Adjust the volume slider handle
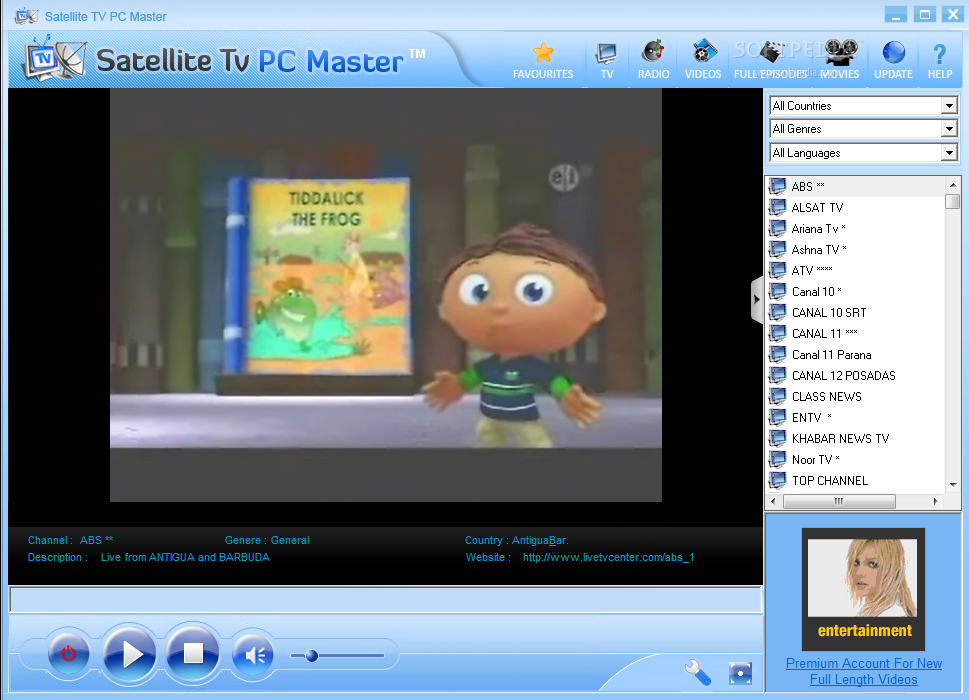Viewport: 969px width, 700px height. click(x=311, y=656)
